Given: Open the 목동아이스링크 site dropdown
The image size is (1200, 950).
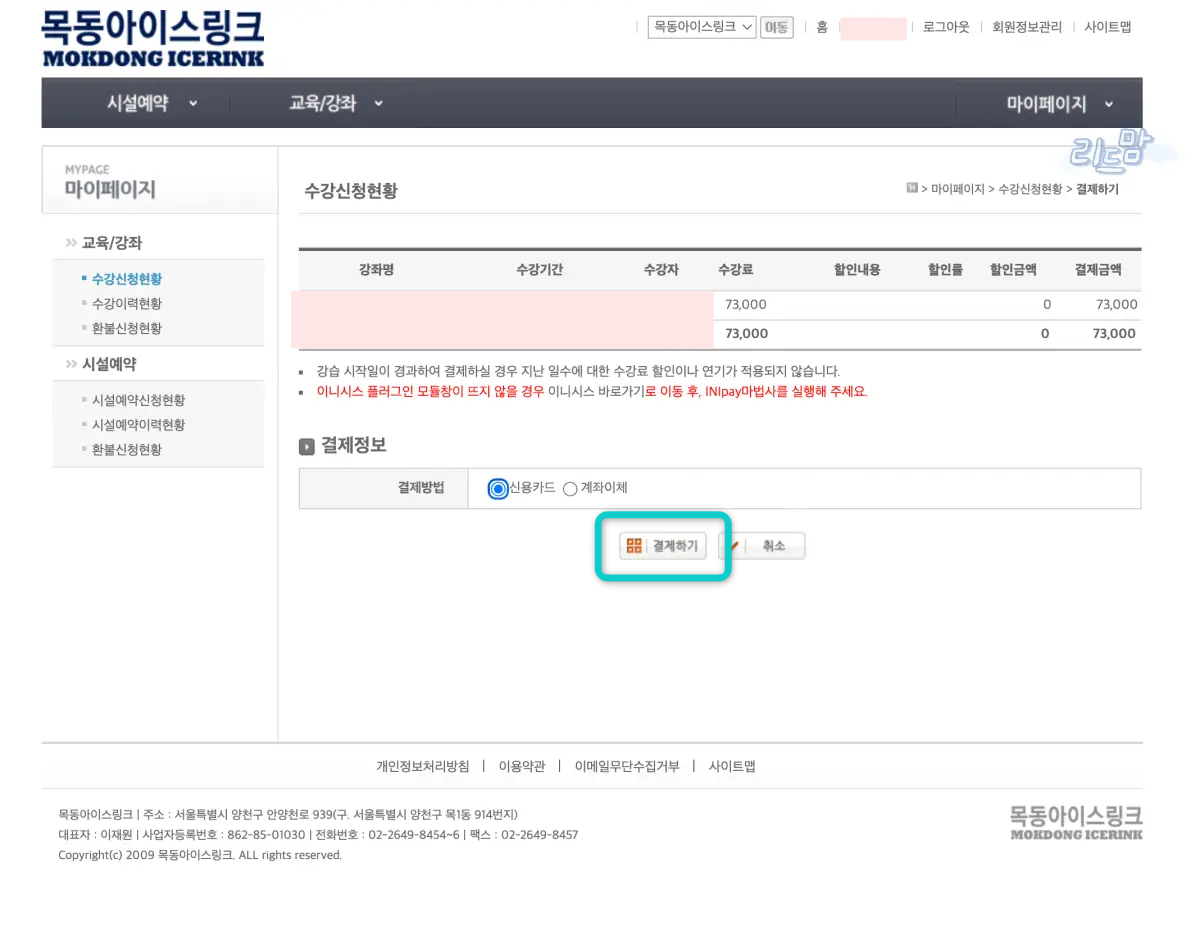Looking at the screenshot, I should [x=702, y=28].
